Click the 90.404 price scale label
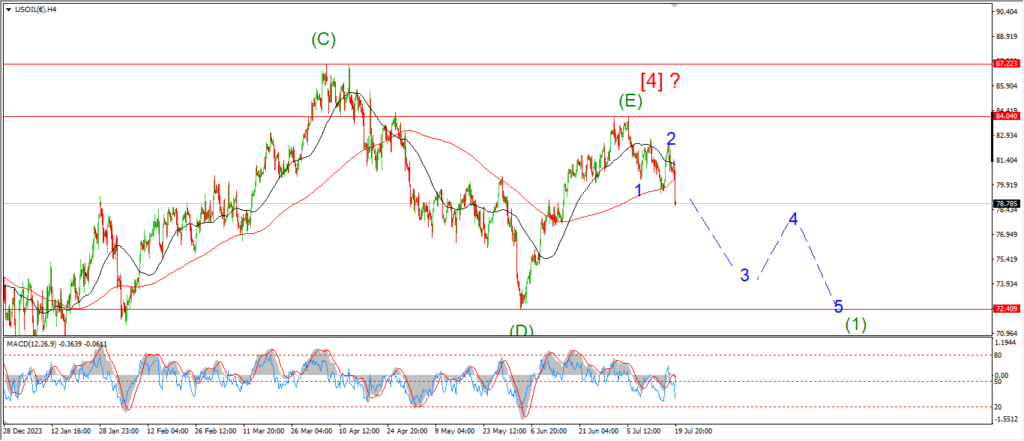The image size is (1024, 441). click(x=1005, y=12)
